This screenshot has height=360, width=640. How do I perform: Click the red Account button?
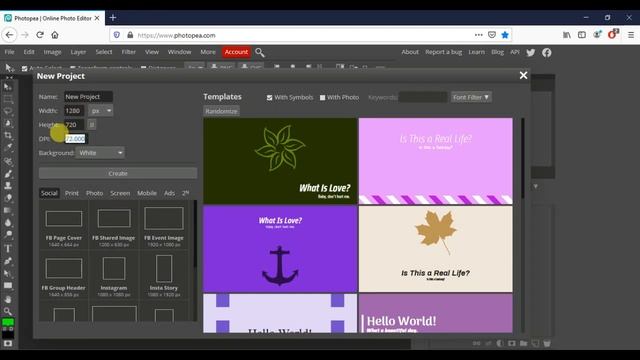click(x=236, y=52)
